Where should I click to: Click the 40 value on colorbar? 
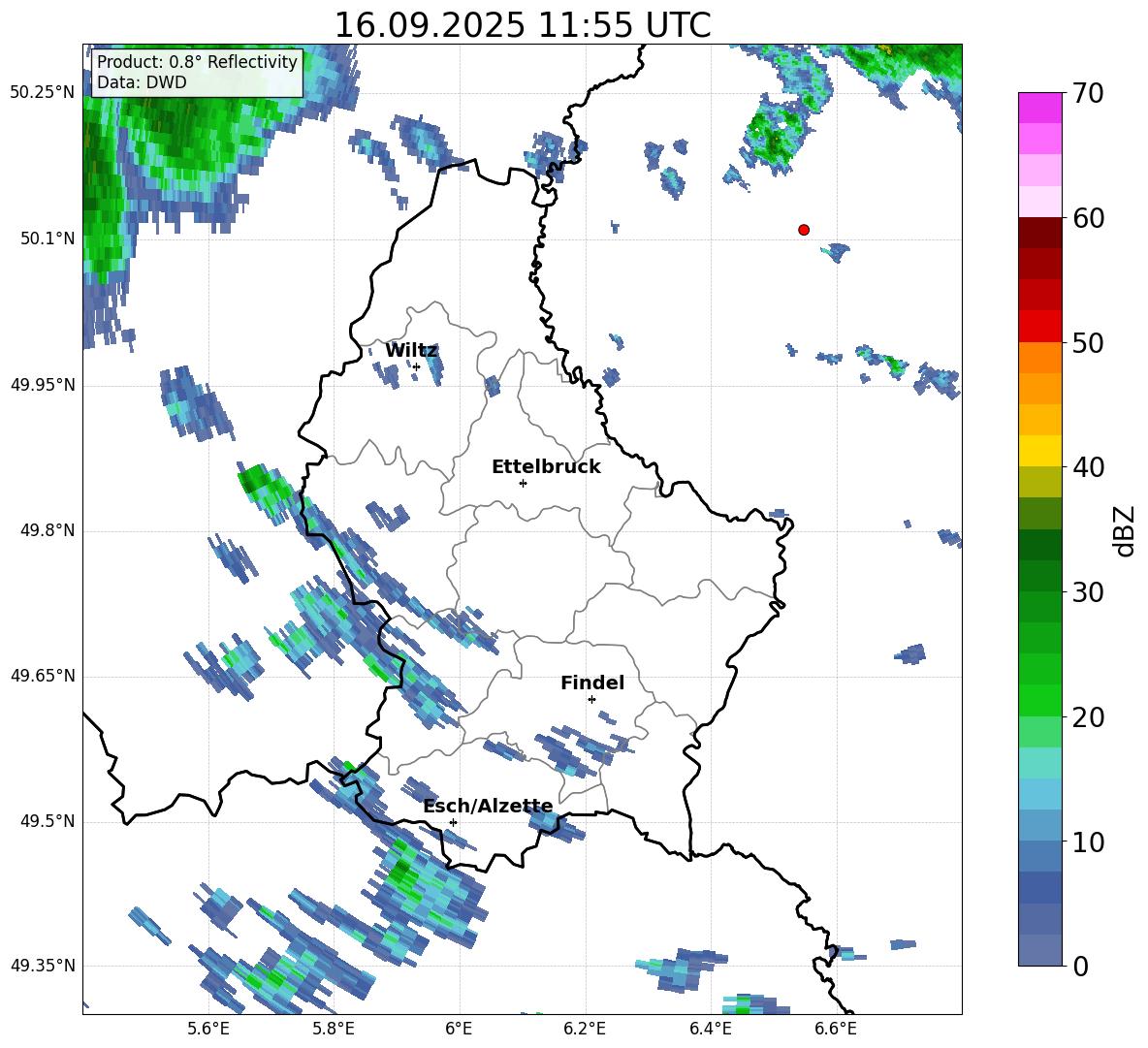(x=1089, y=467)
